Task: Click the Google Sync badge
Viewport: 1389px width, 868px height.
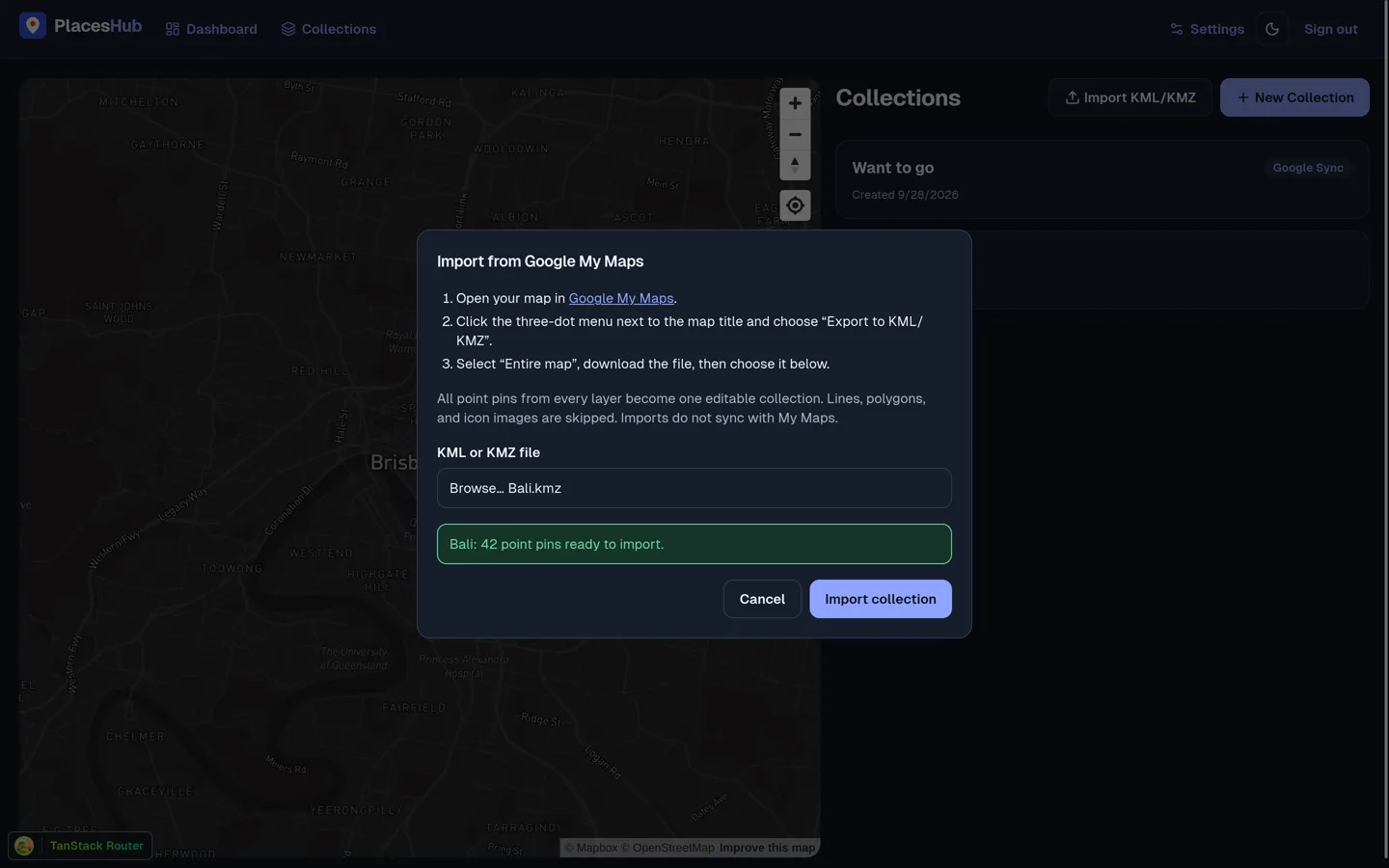Action: point(1308,168)
